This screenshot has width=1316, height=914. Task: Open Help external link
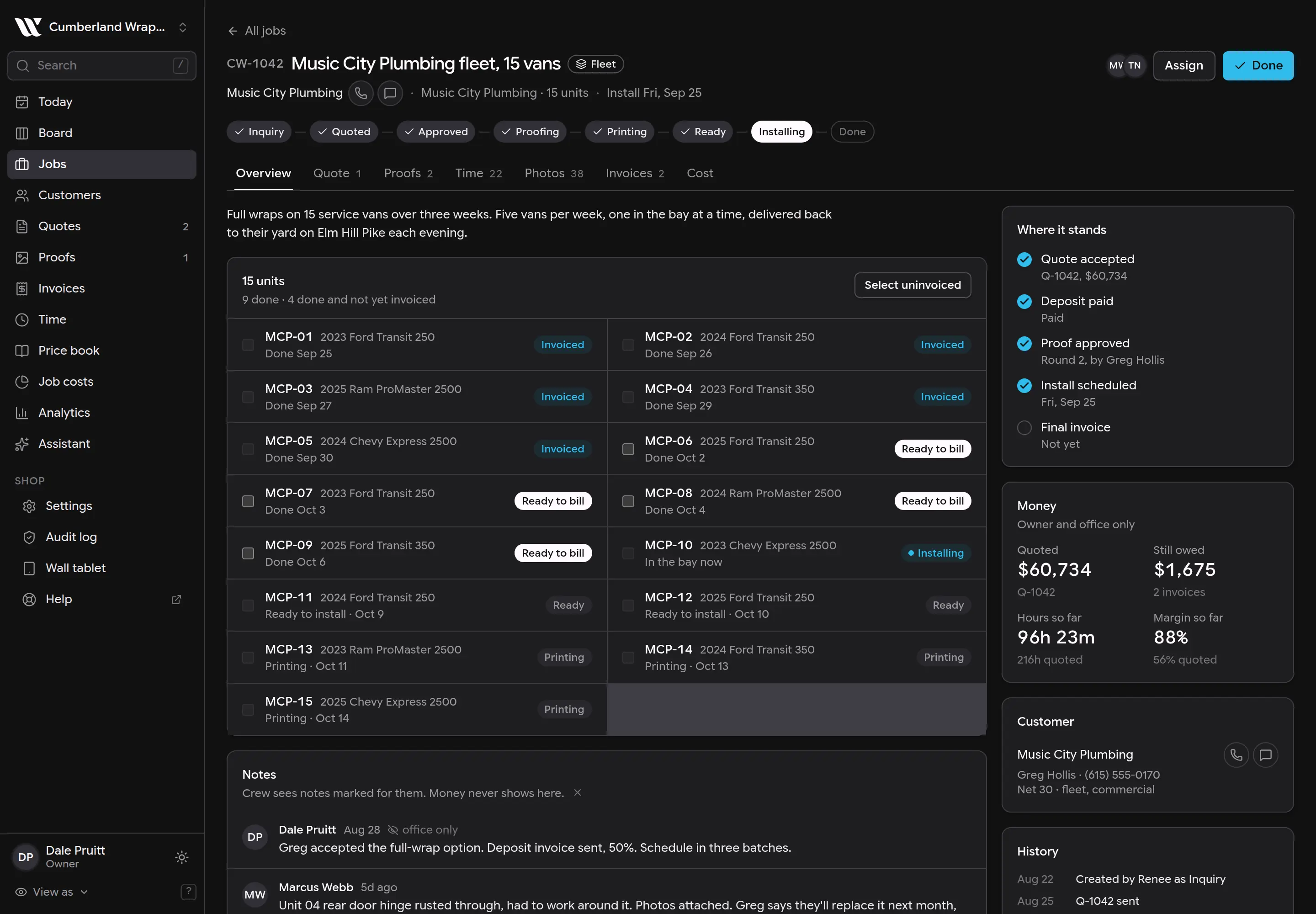(x=101, y=599)
